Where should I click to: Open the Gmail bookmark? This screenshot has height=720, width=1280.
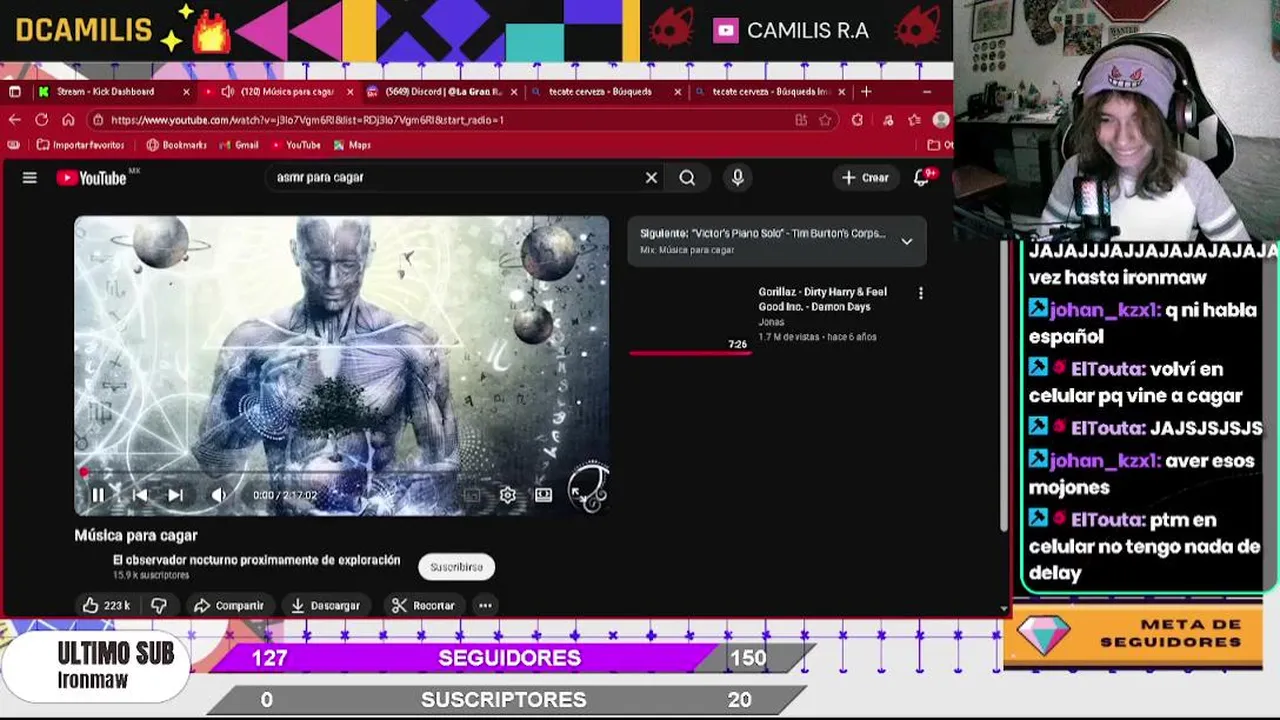tap(238, 145)
